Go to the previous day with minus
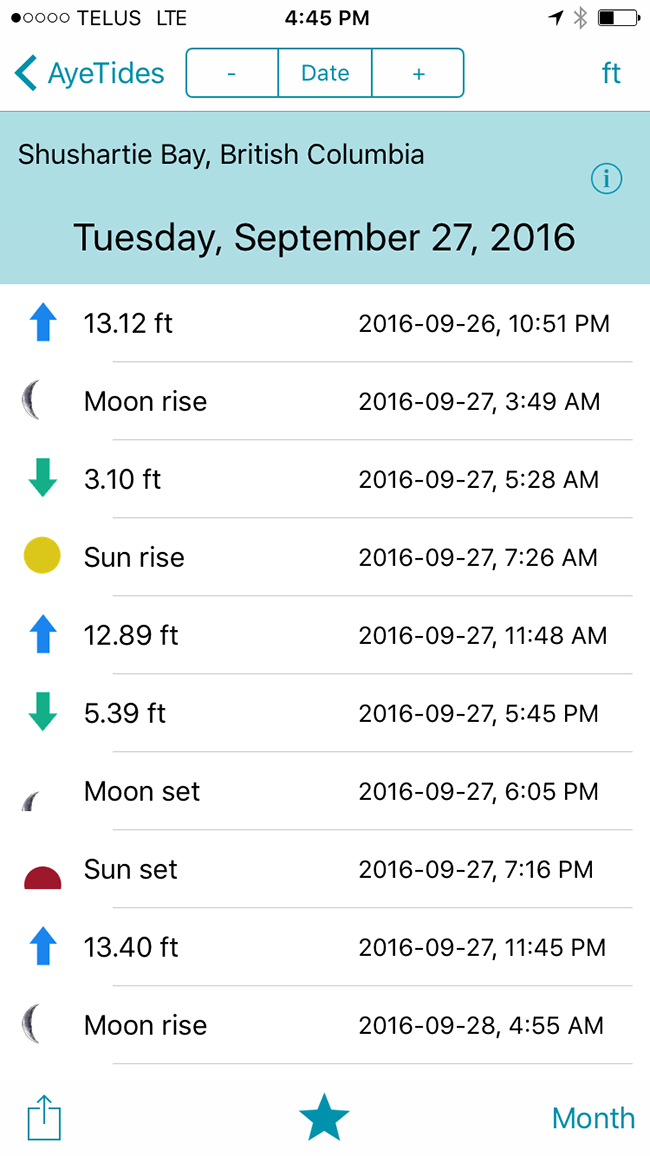Viewport: 650px width, 1156px height. pos(231,73)
